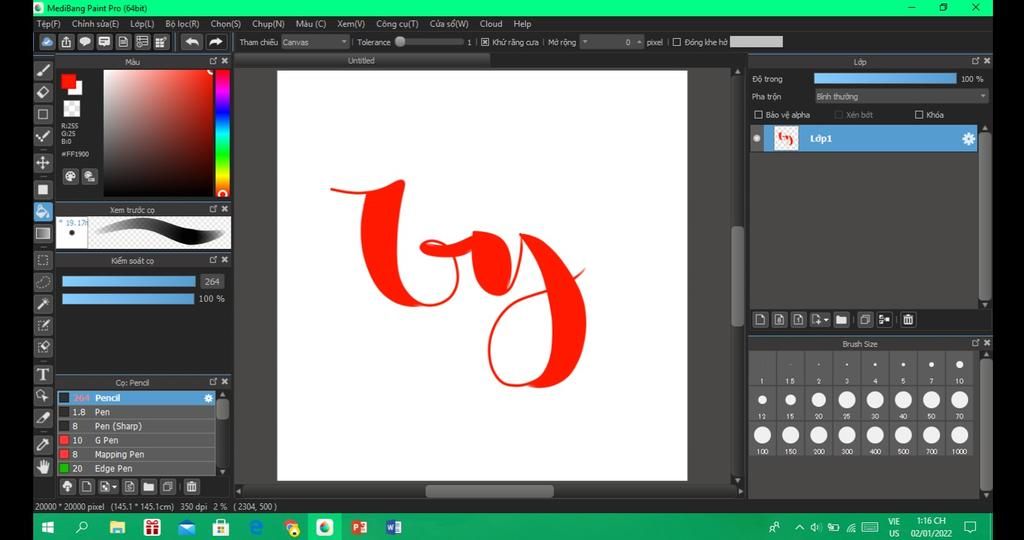
Task: Click the Lớp1 layer thumbnail
Action: point(786,138)
